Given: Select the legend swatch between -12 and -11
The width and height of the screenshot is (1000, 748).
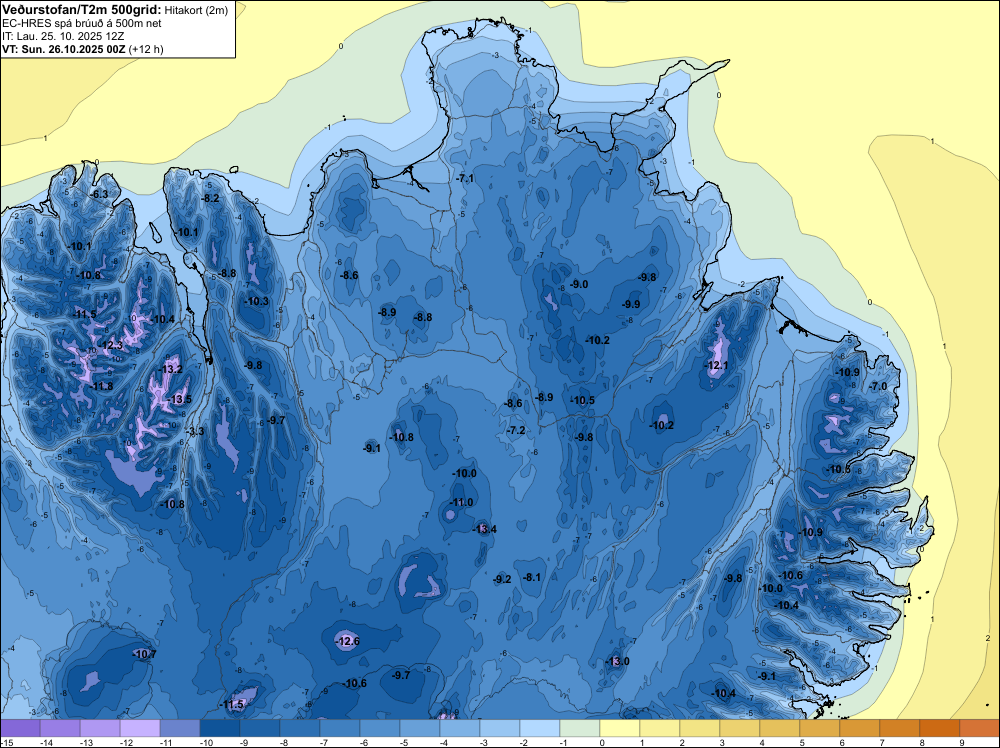Looking at the screenshot, I should click(x=140, y=728).
